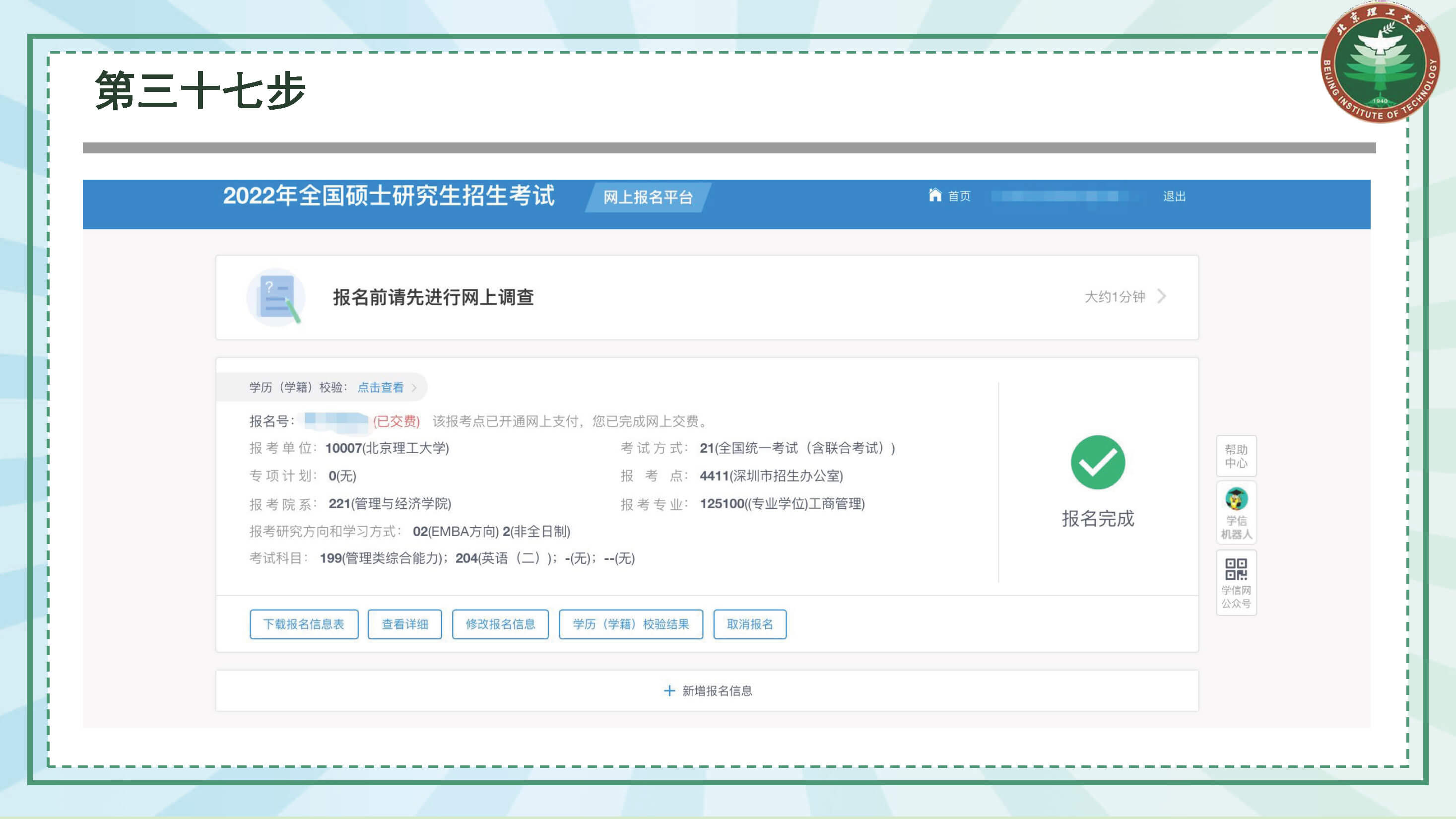Click the 修改报名信息 button
The width and height of the screenshot is (1456, 819).
500,624
